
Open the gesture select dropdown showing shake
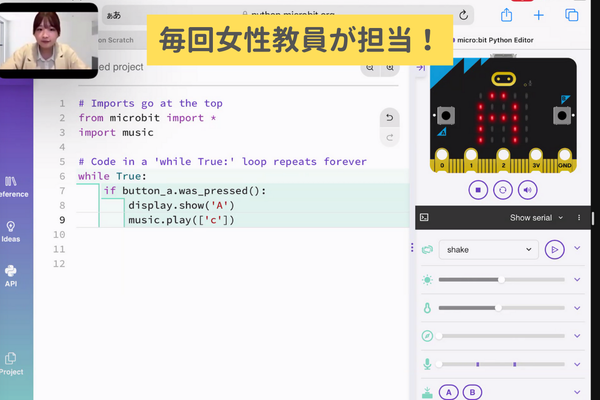pyautogui.click(x=489, y=250)
